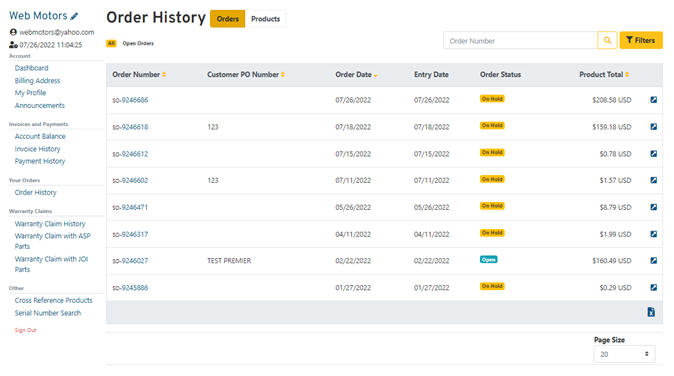Open details icon for order so-9246612
The height and width of the screenshot is (376, 674).
tap(653, 153)
